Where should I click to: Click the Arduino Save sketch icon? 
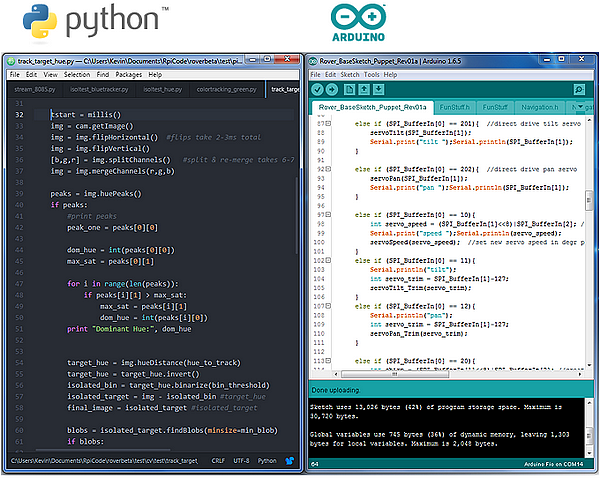click(378, 90)
